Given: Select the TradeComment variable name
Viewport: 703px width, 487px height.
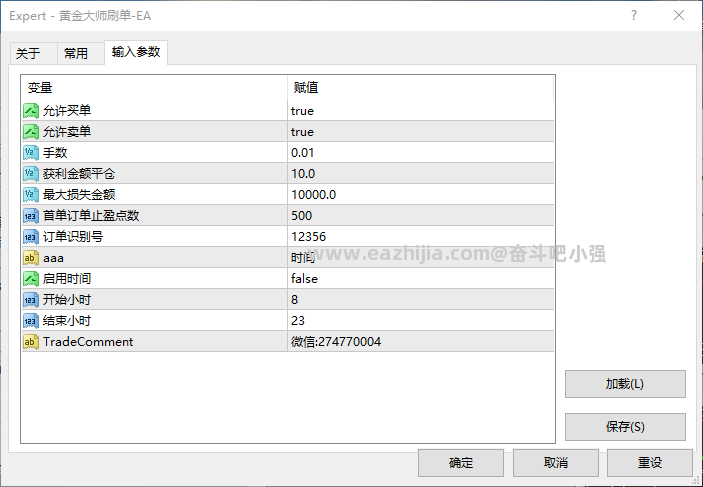Looking at the screenshot, I should (x=88, y=342).
